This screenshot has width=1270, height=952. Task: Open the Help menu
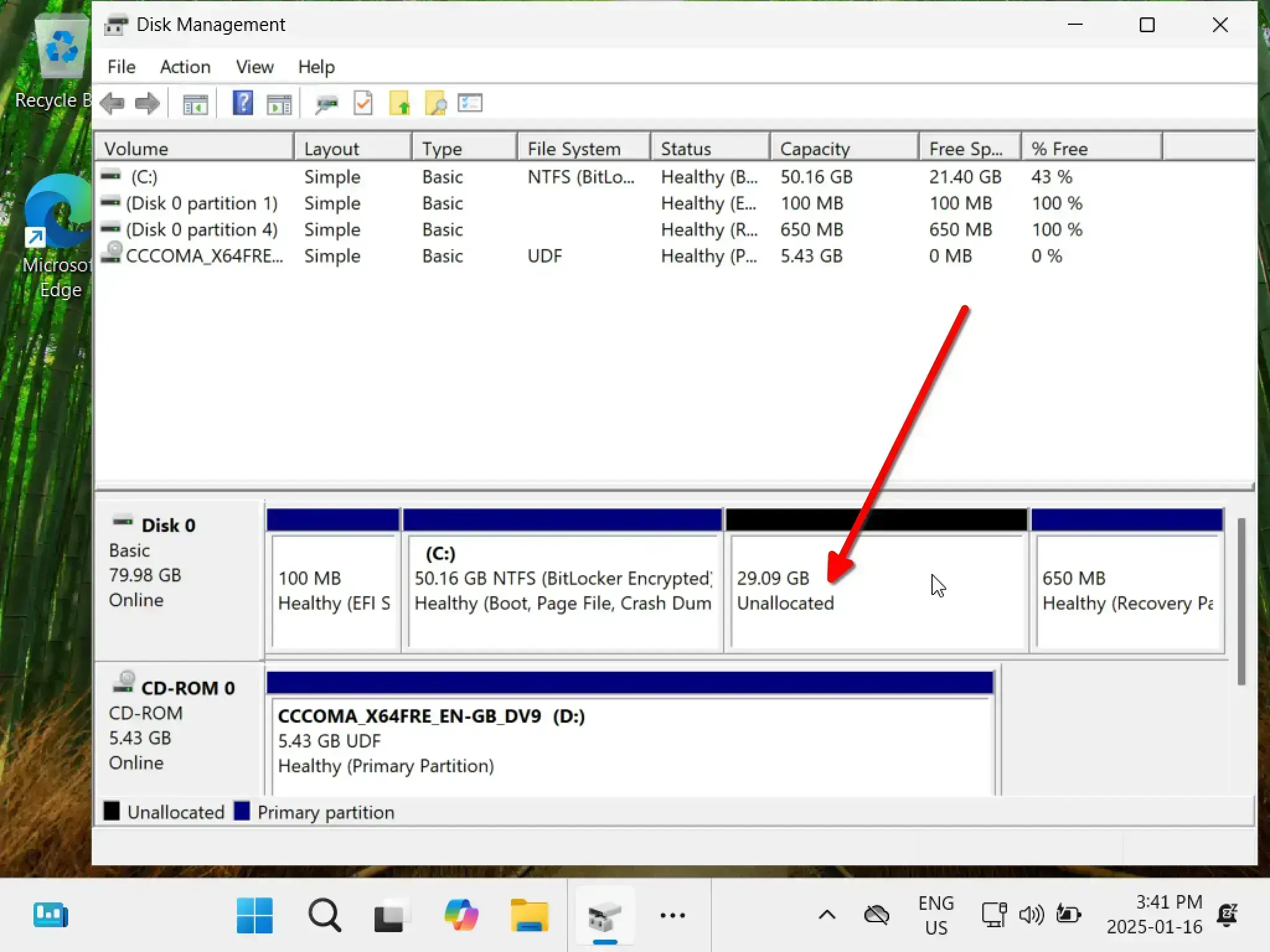[317, 66]
